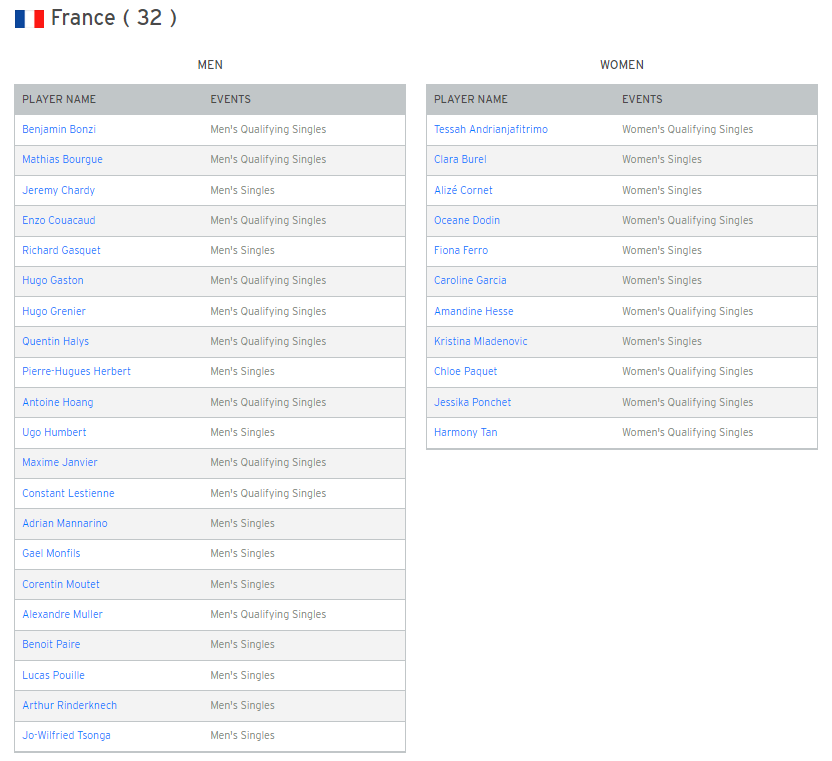Open Ugo Humbert player page
The height and width of the screenshot is (761, 832).
click(x=54, y=433)
